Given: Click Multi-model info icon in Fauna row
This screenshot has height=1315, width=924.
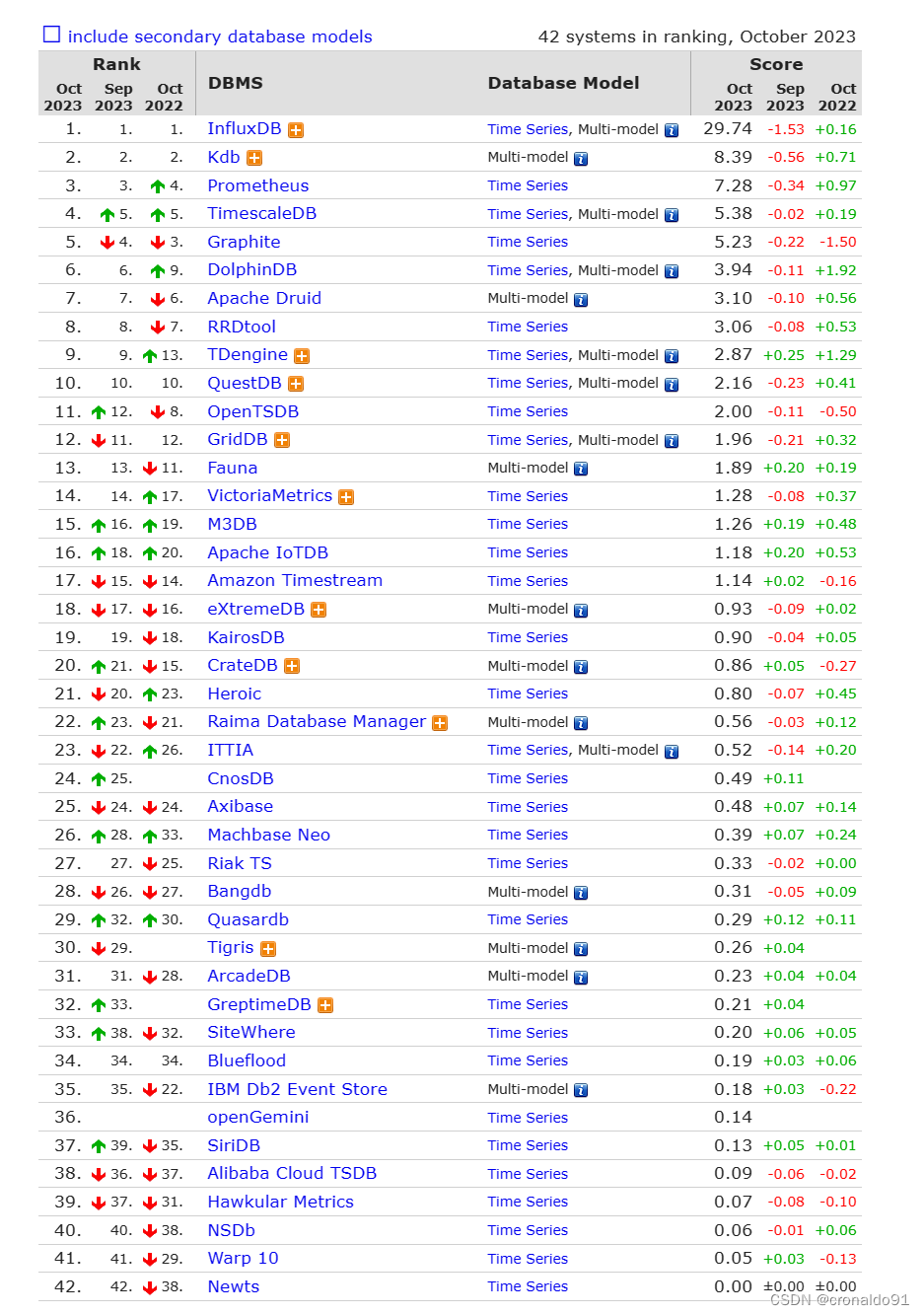Looking at the screenshot, I should (x=581, y=470).
